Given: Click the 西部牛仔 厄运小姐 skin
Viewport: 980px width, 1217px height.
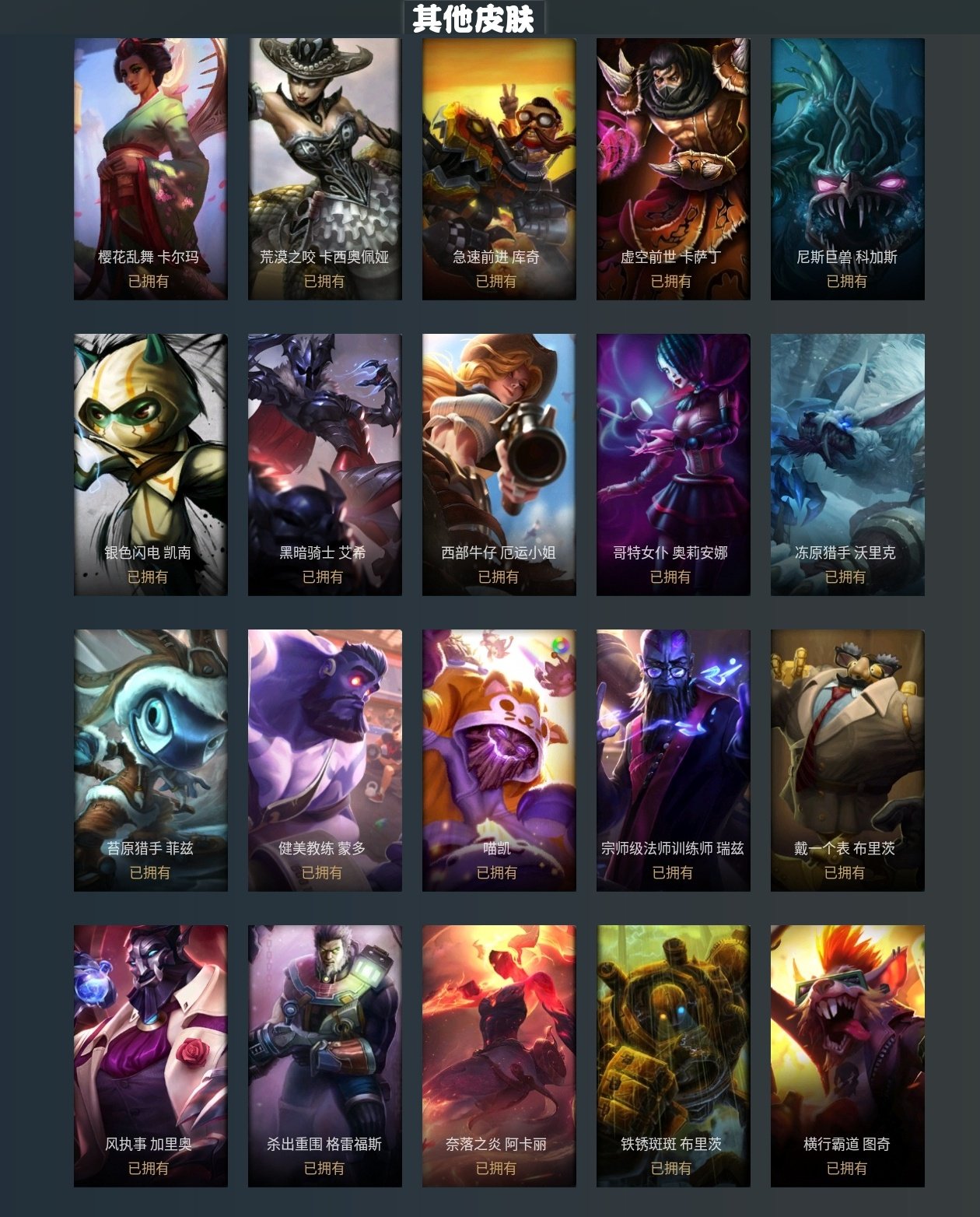Looking at the screenshot, I should tap(499, 465).
